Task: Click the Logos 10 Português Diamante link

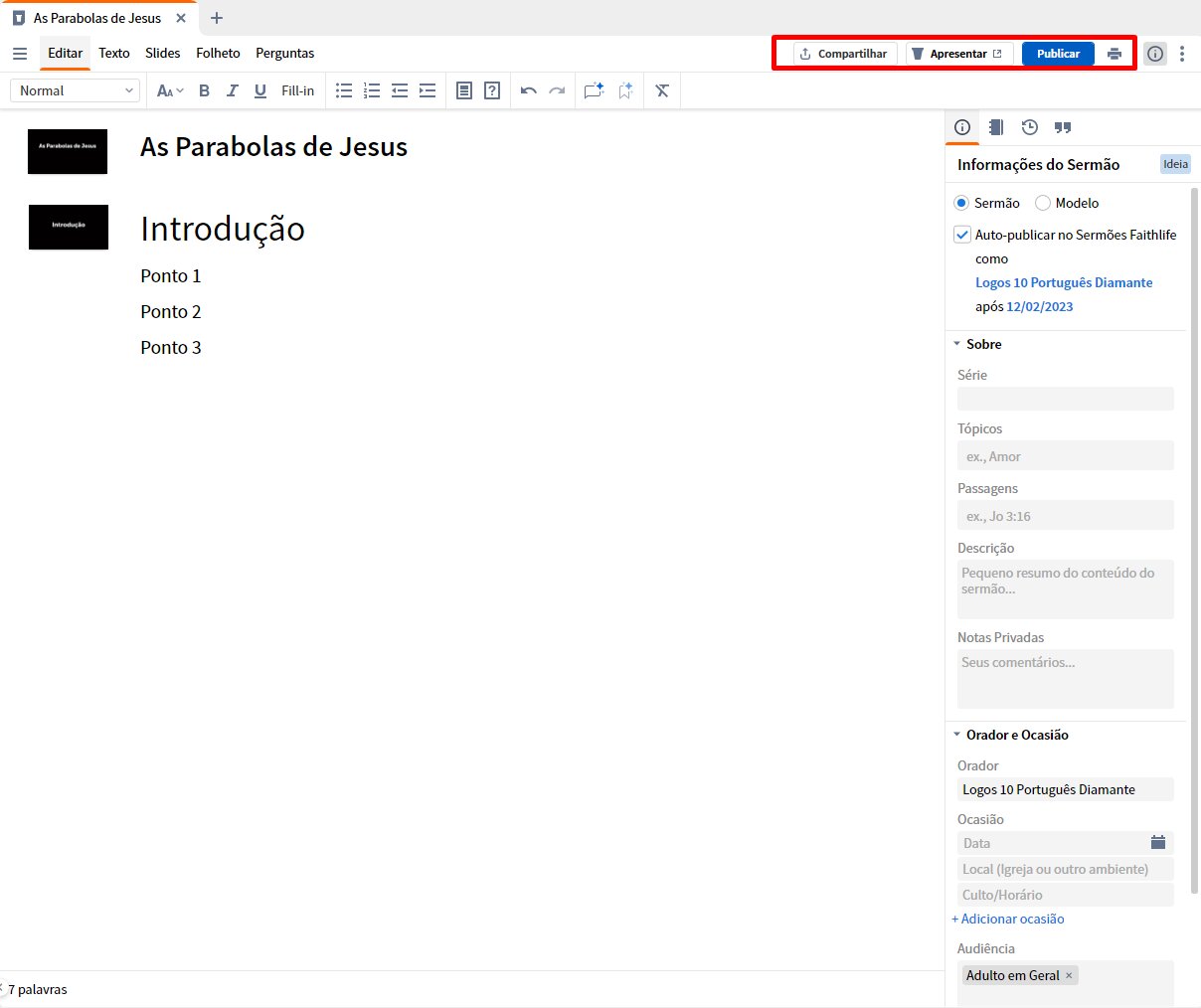Action: [1064, 282]
